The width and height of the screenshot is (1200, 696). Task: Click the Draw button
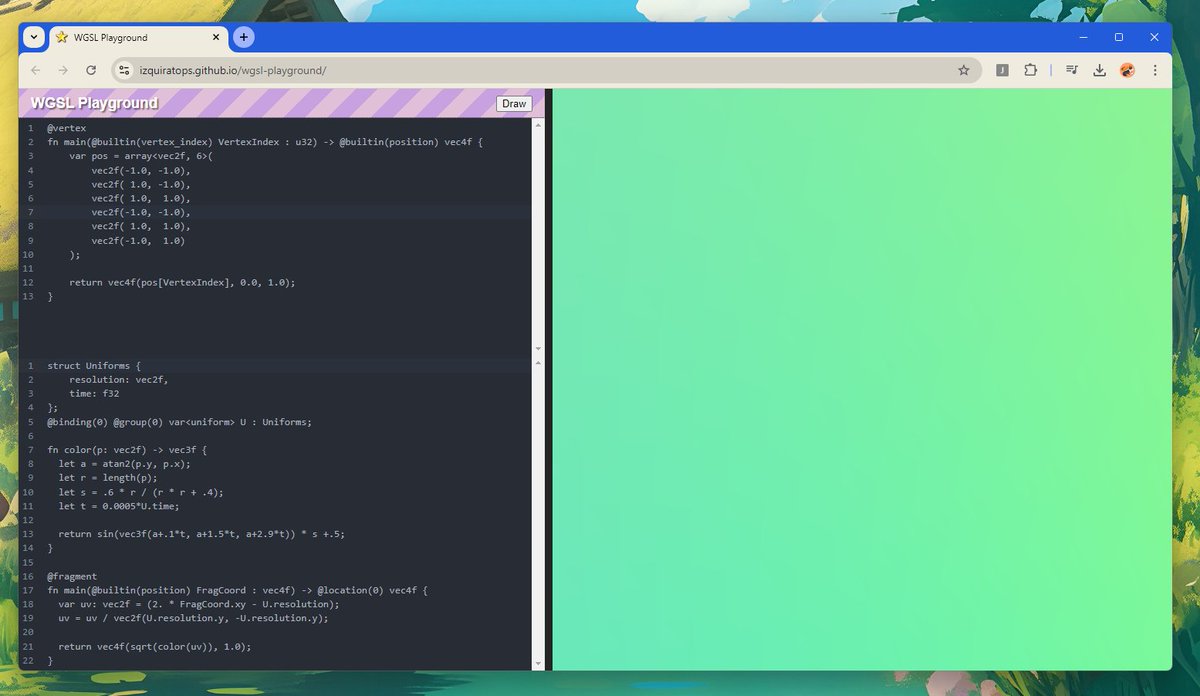point(514,104)
